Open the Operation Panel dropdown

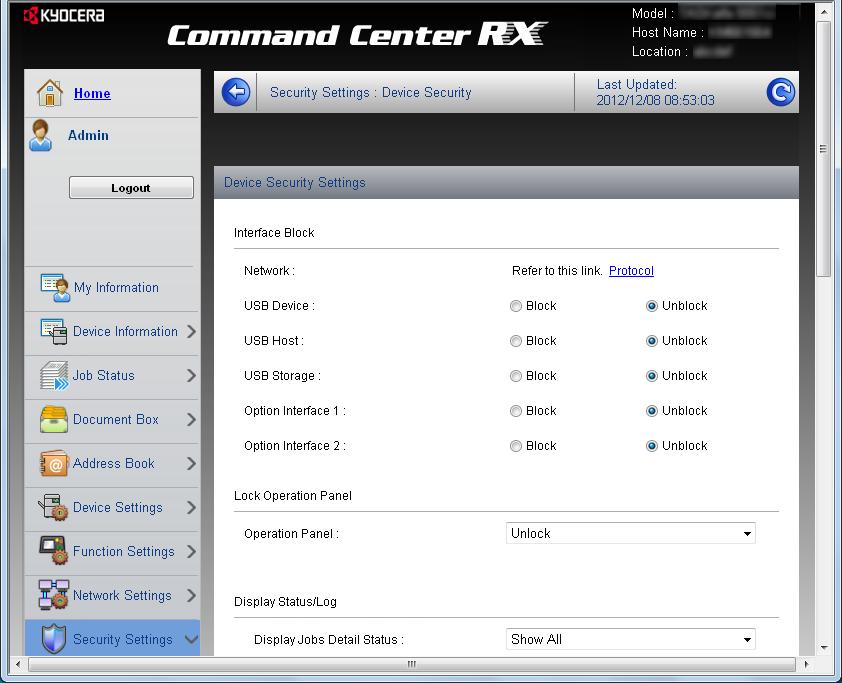630,533
